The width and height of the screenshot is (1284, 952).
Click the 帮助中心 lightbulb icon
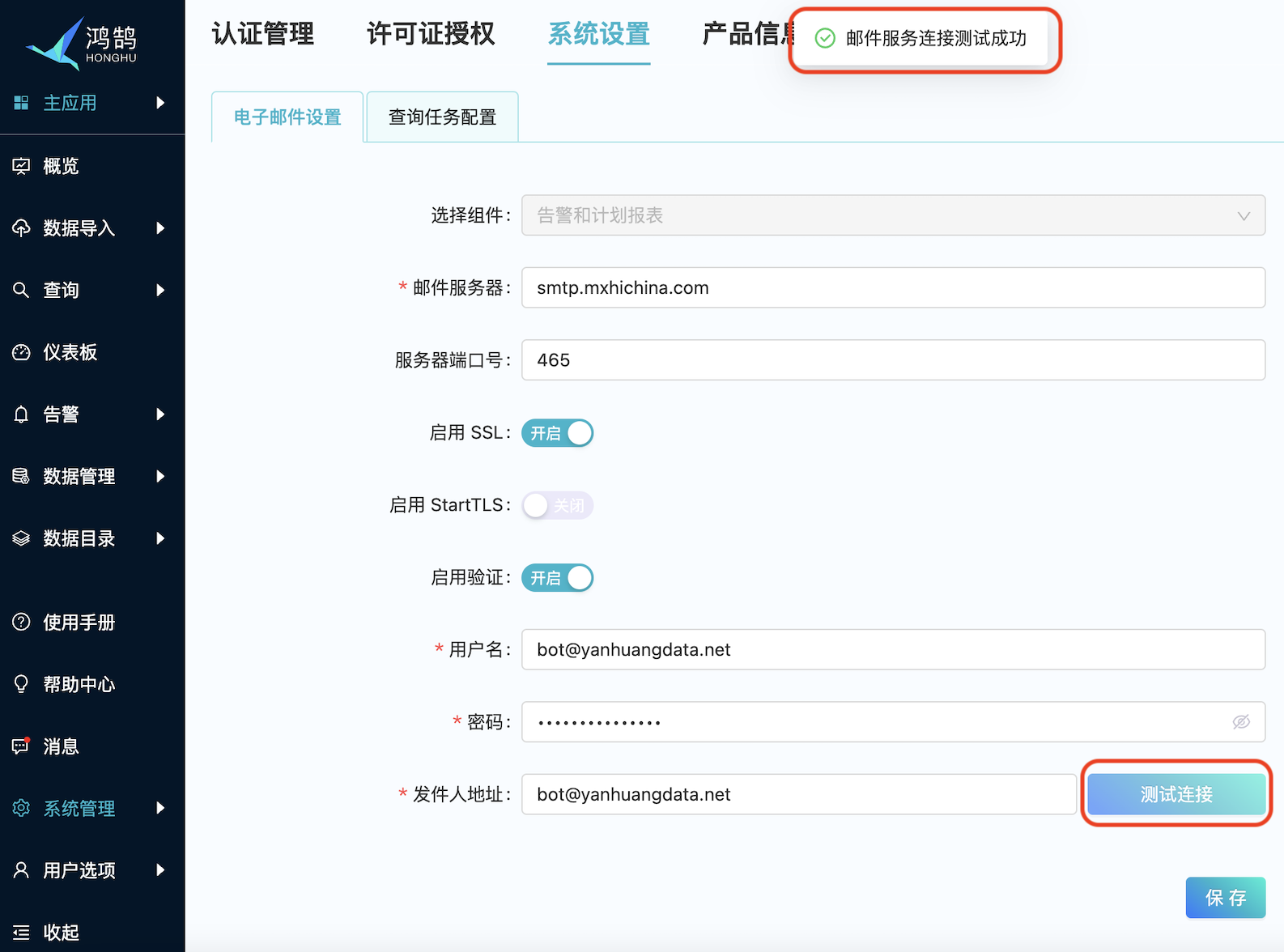click(21, 684)
